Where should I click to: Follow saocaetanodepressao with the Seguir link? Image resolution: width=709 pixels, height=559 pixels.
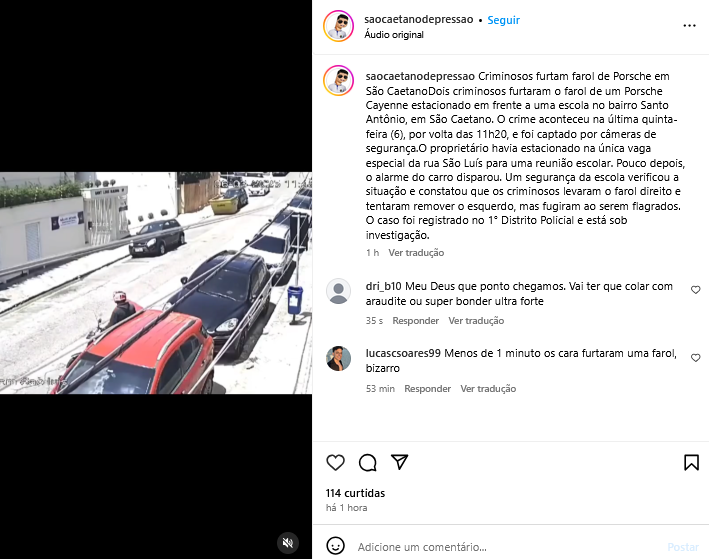pyautogui.click(x=503, y=20)
